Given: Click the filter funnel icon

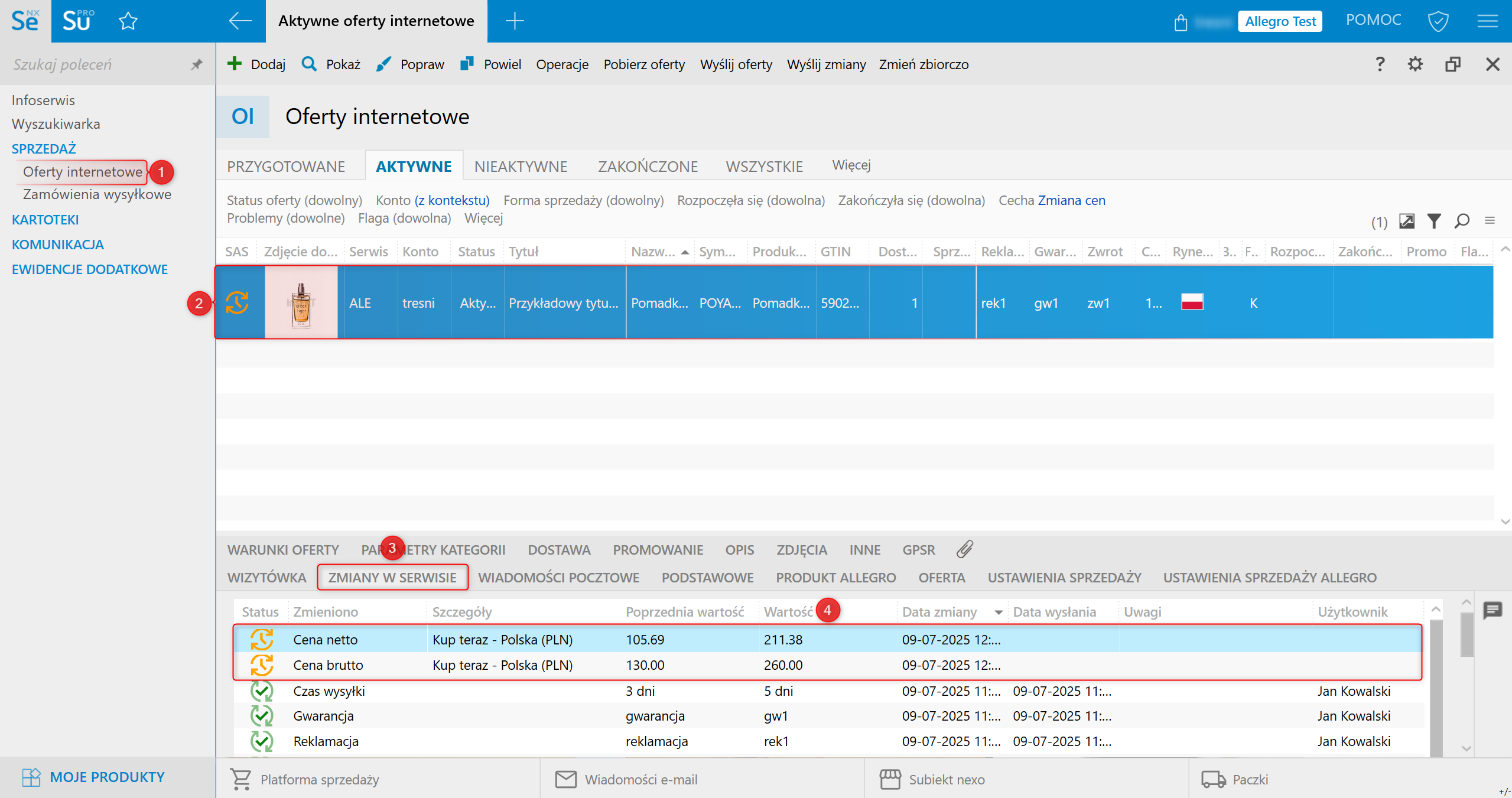Looking at the screenshot, I should (x=1434, y=221).
